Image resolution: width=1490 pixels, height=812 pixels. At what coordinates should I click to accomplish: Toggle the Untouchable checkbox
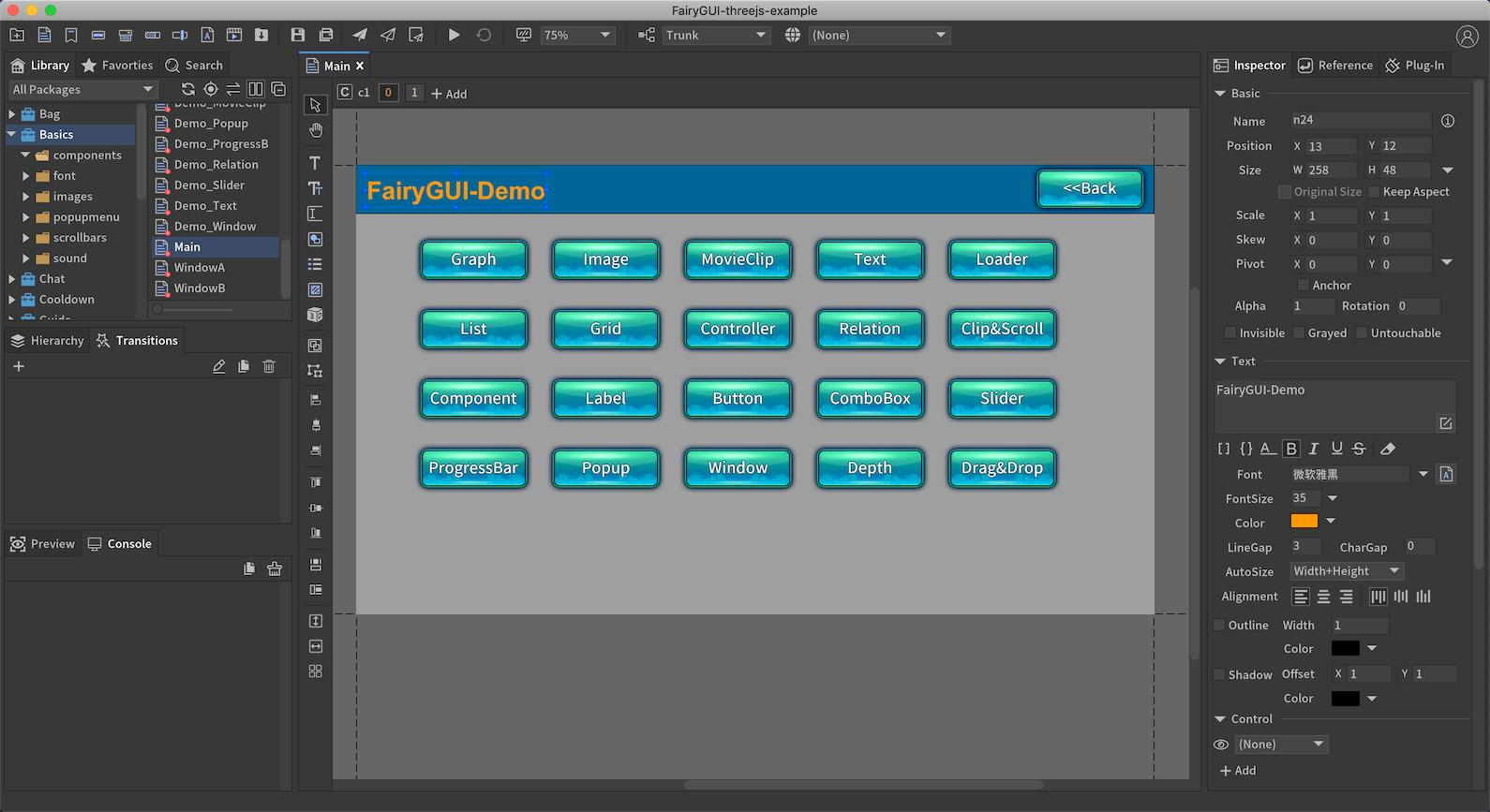point(1362,332)
